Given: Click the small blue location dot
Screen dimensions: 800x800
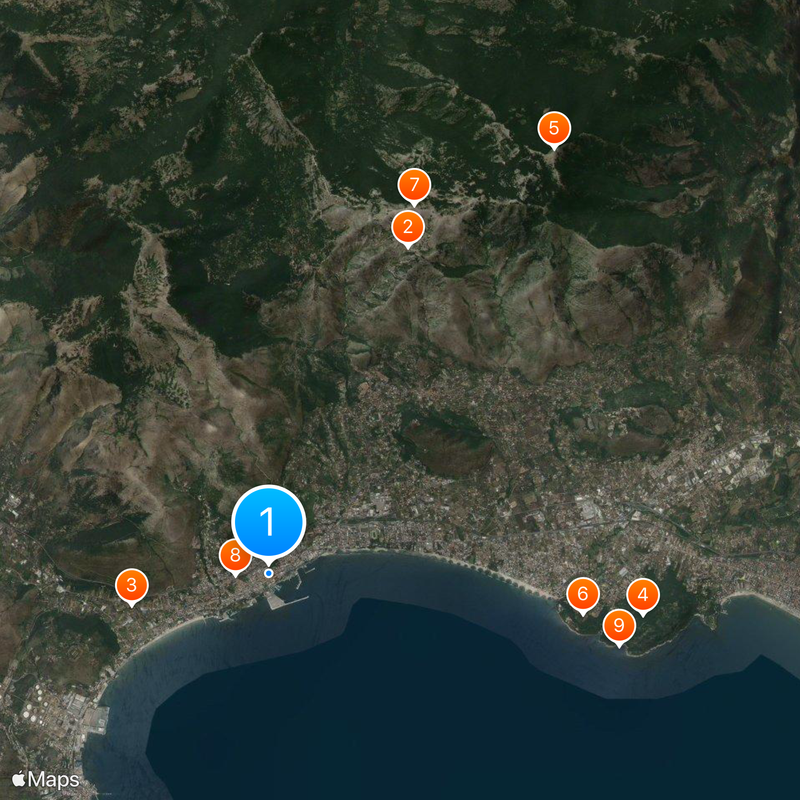Looking at the screenshot, I should pos(268,572).
